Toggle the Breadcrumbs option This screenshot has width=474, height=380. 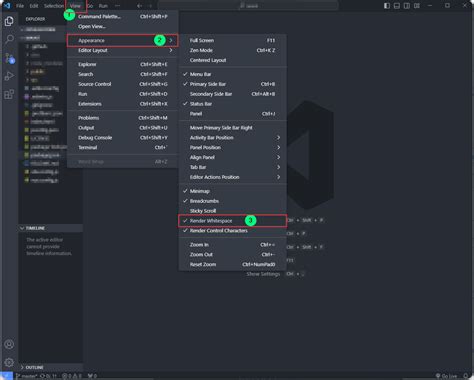click(x=232, y=201)
